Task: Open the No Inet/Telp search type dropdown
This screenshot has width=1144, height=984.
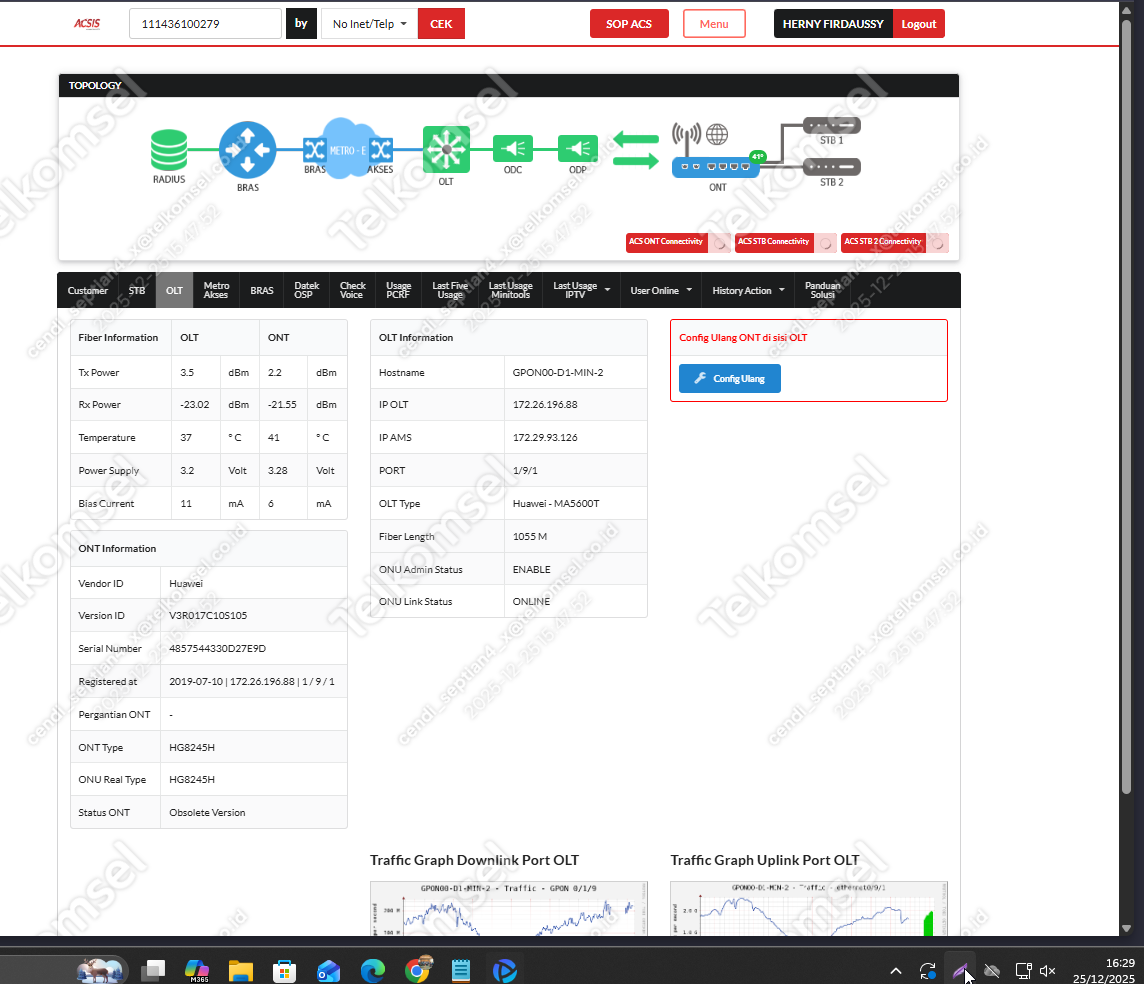Action: coord(369,24)
